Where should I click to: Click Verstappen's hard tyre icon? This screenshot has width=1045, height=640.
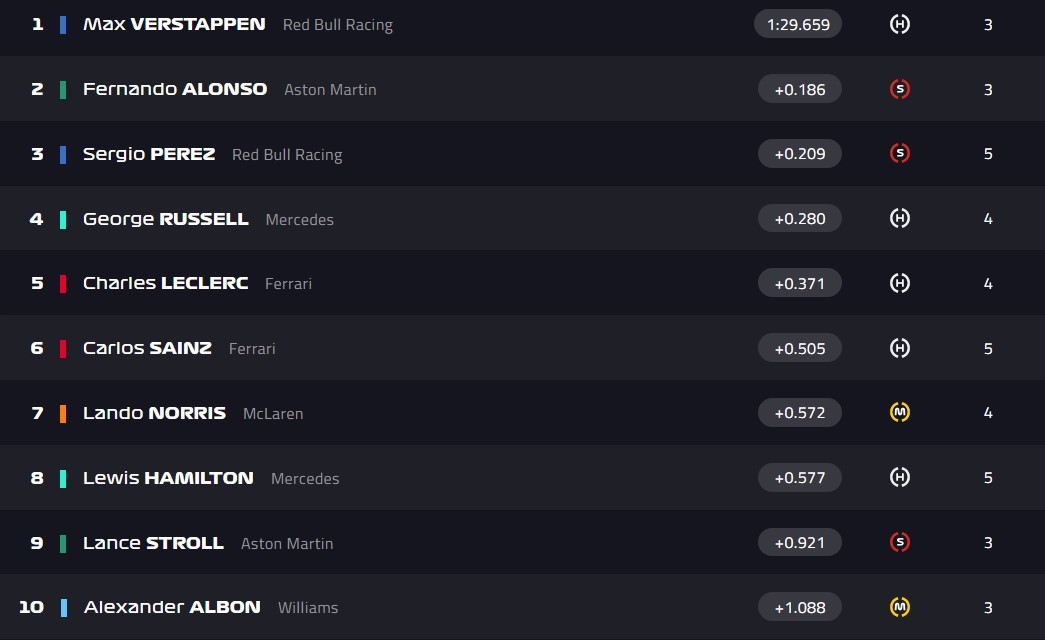pos(899,24)
